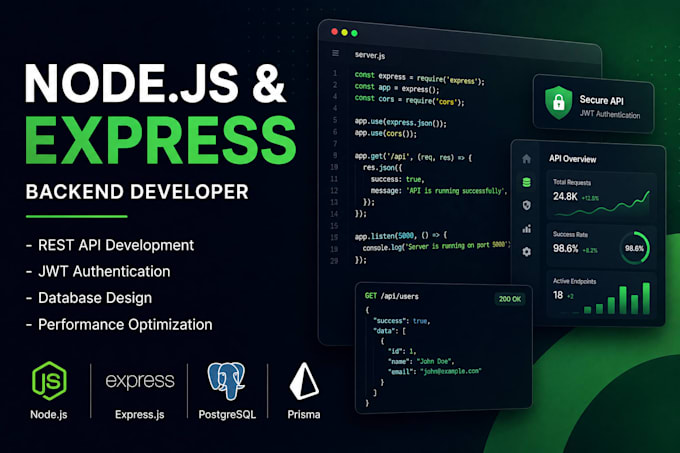The height and width of the screenshot is (453, 680).
Task: Click the "email" JSON line
Action: coord(435,371)
